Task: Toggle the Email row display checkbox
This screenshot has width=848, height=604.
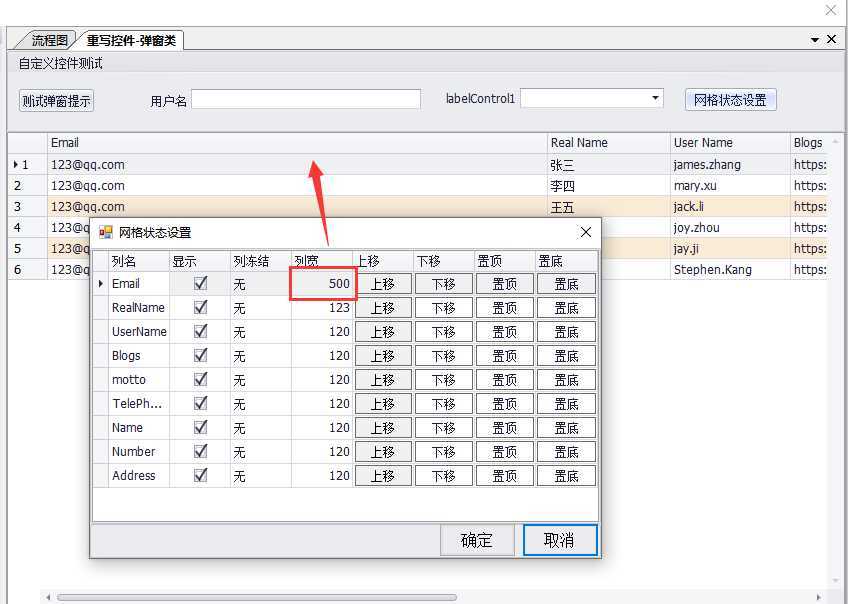Action: tap(201, 283)
